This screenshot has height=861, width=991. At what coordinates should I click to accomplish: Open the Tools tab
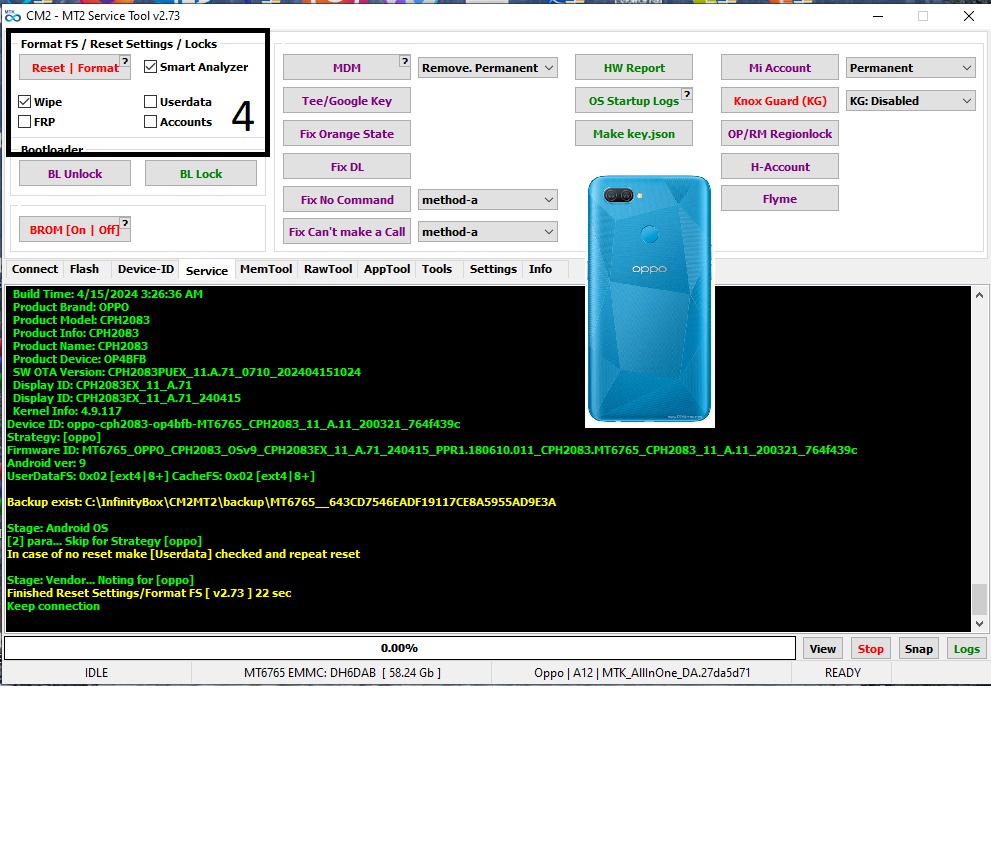(437, 269)
